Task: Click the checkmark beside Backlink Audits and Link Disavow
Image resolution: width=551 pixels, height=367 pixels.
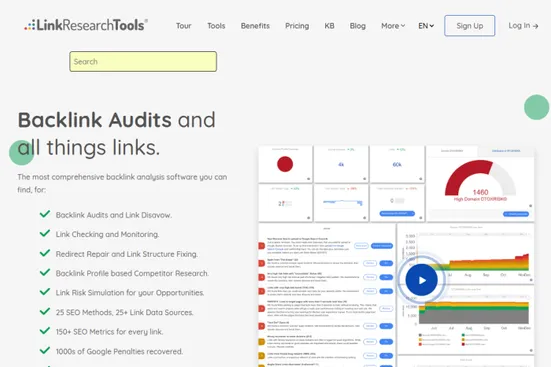Action: pyautogui.click(x=45, y=214)
